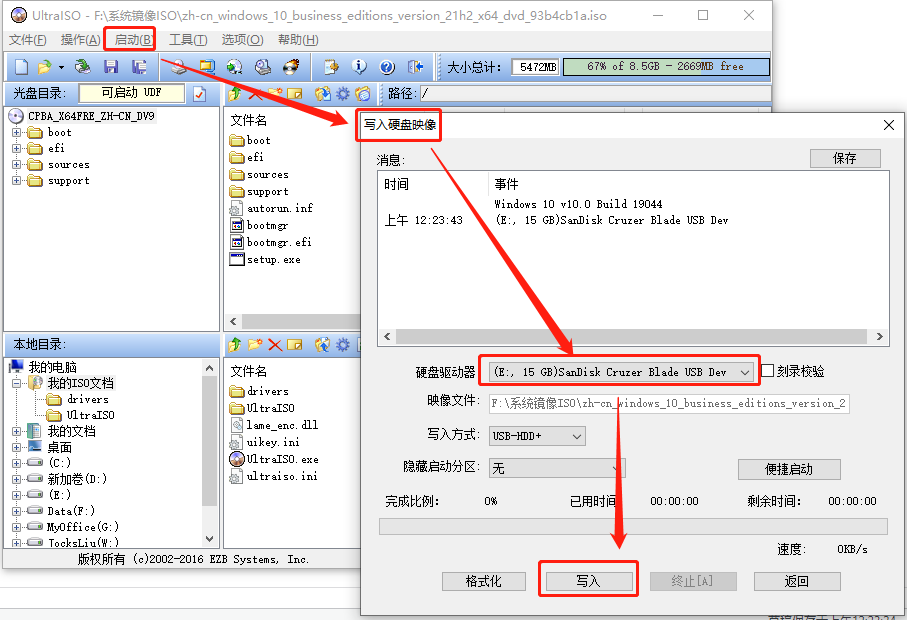Open the 操作(A) menu
Screen dimensions: 907x620
tap(80, 40)
